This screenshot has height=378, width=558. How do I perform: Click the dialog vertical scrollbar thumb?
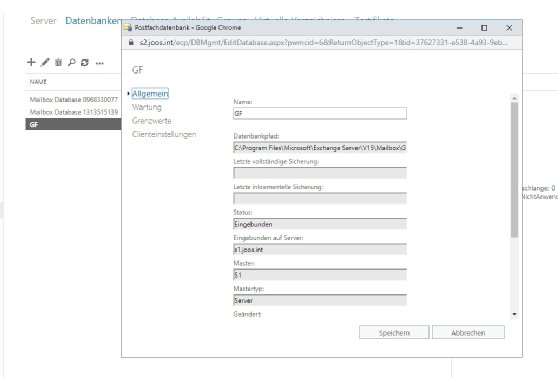coord(514,170)
